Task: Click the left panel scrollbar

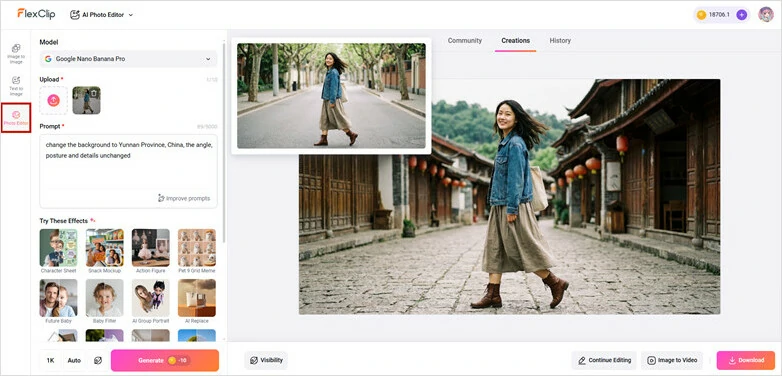Action: pos(224,142)
